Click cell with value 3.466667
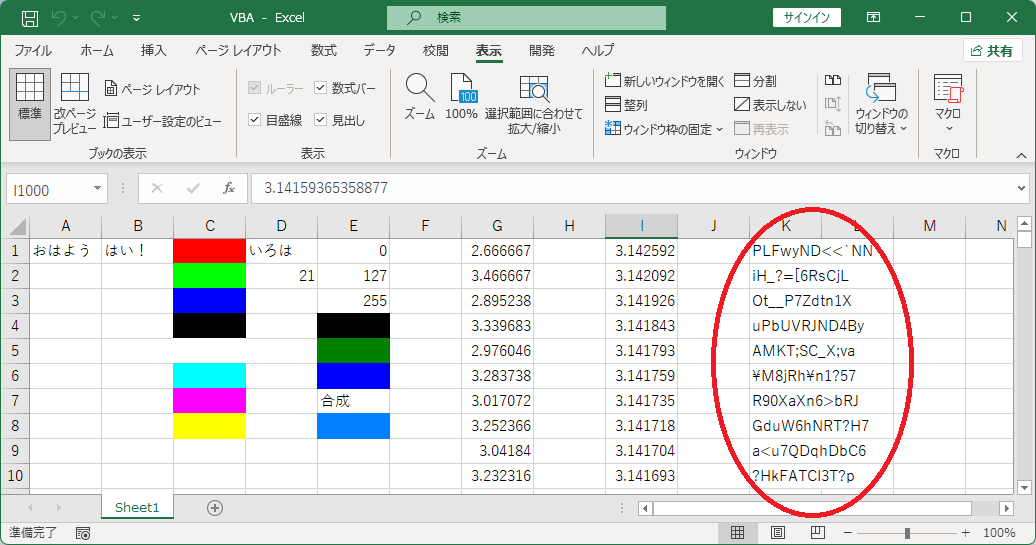Screen dimensions: 1036x545 point(498,276)
